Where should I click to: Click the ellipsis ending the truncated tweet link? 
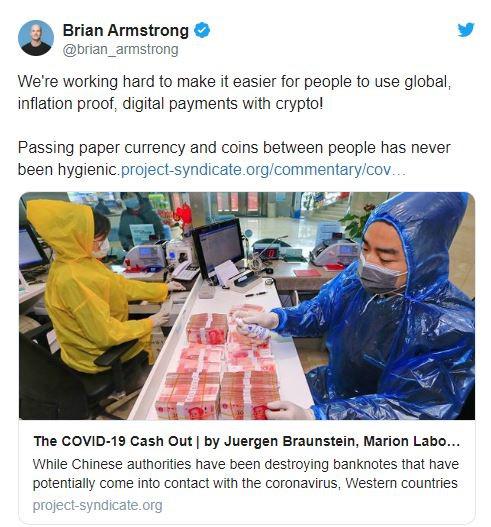click(399, 170)
